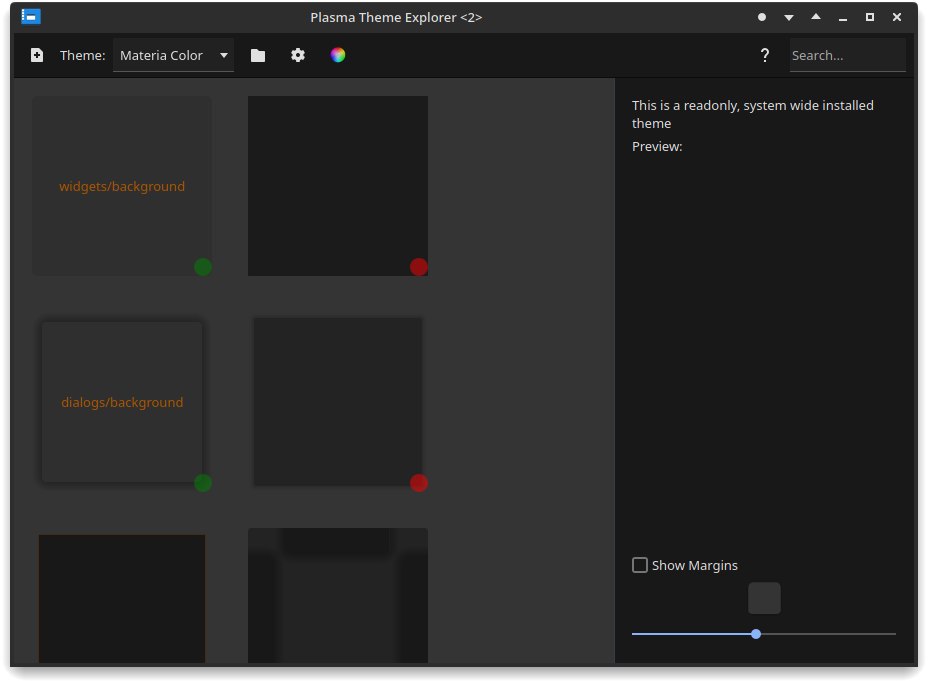
Task: Click the new theme document icon
Action: (x=37, y=55)
